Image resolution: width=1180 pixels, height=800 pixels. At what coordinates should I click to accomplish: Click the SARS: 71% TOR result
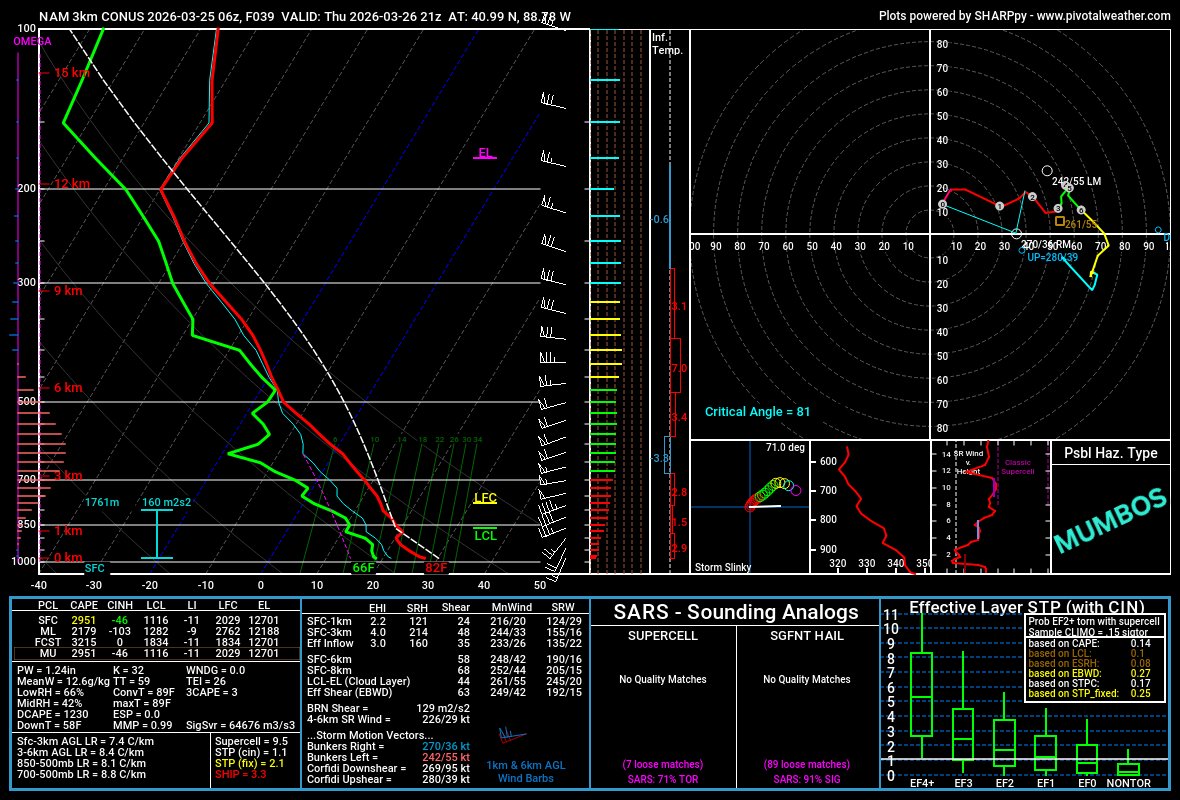pyautogui.click(x=663, y=779)
